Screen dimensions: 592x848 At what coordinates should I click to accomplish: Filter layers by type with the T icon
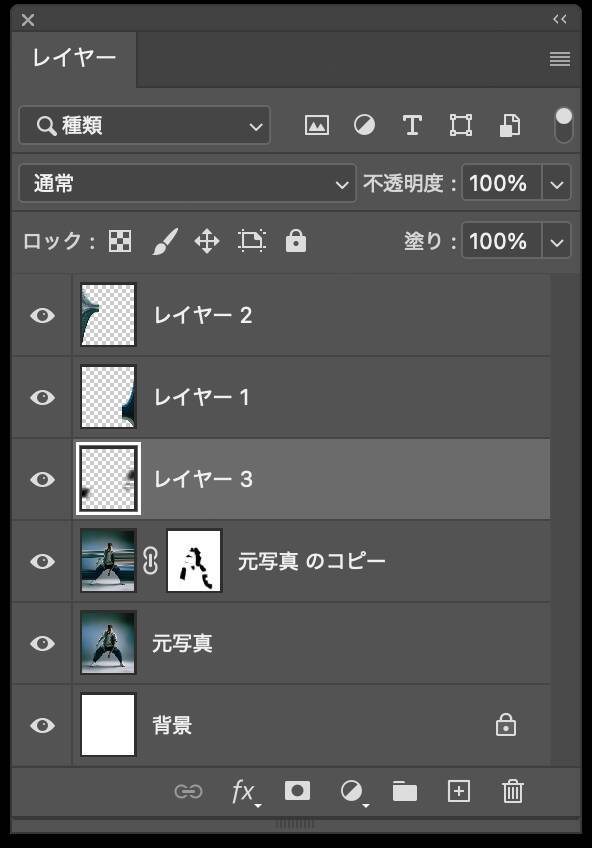pyautogui.click(x=412, y=124)
